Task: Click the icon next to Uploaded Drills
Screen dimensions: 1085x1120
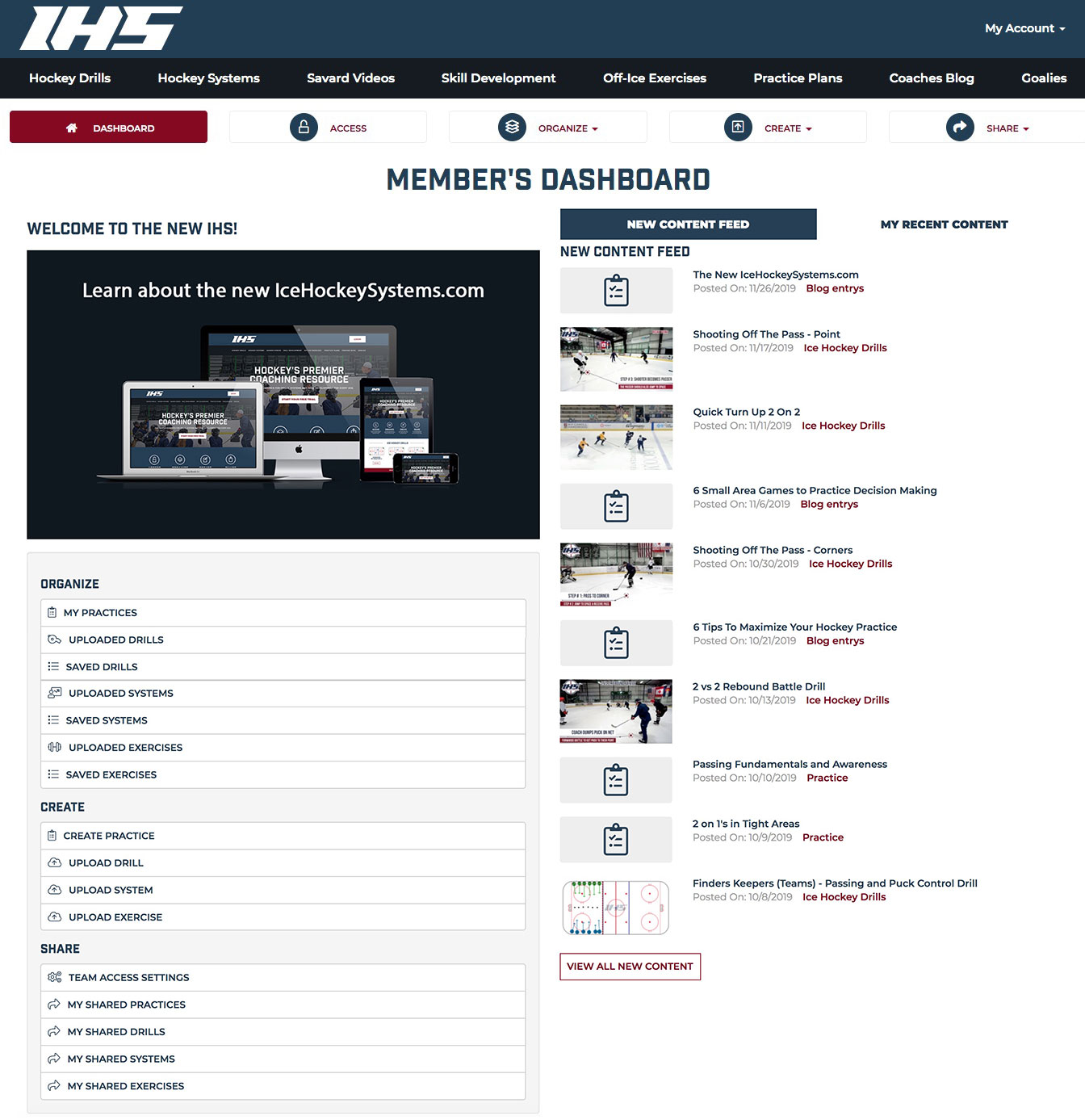Action: [x=55, y=640]
